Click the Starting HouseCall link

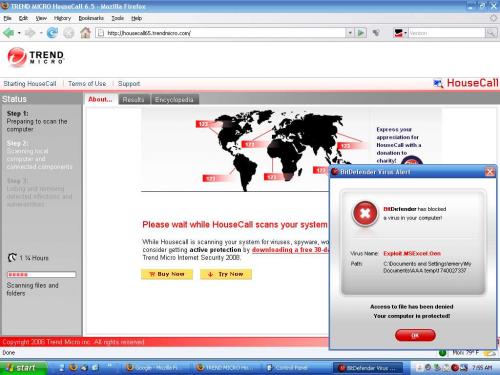(x=30, y=83)
